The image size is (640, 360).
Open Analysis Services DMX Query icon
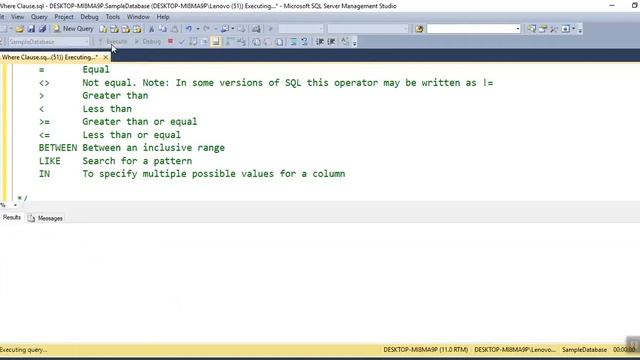click(126, 29)
